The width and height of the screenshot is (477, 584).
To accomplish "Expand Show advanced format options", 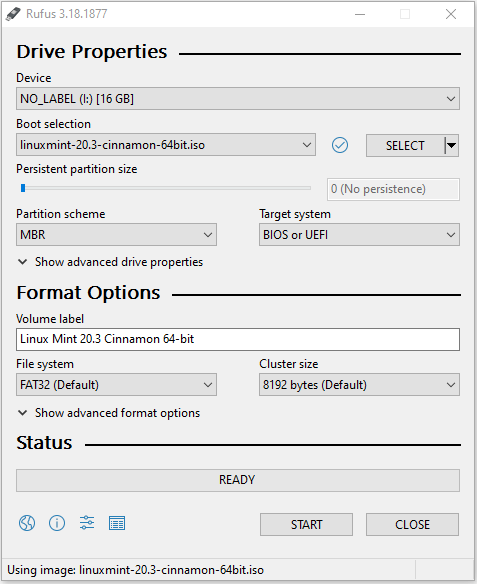I will (109, 413).
